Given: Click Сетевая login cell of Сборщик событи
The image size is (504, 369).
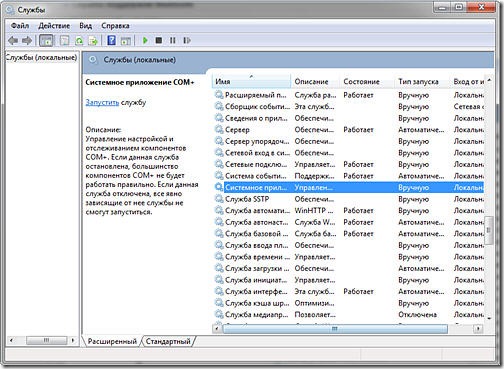Looking at the screenshot, I should point(469,107).
